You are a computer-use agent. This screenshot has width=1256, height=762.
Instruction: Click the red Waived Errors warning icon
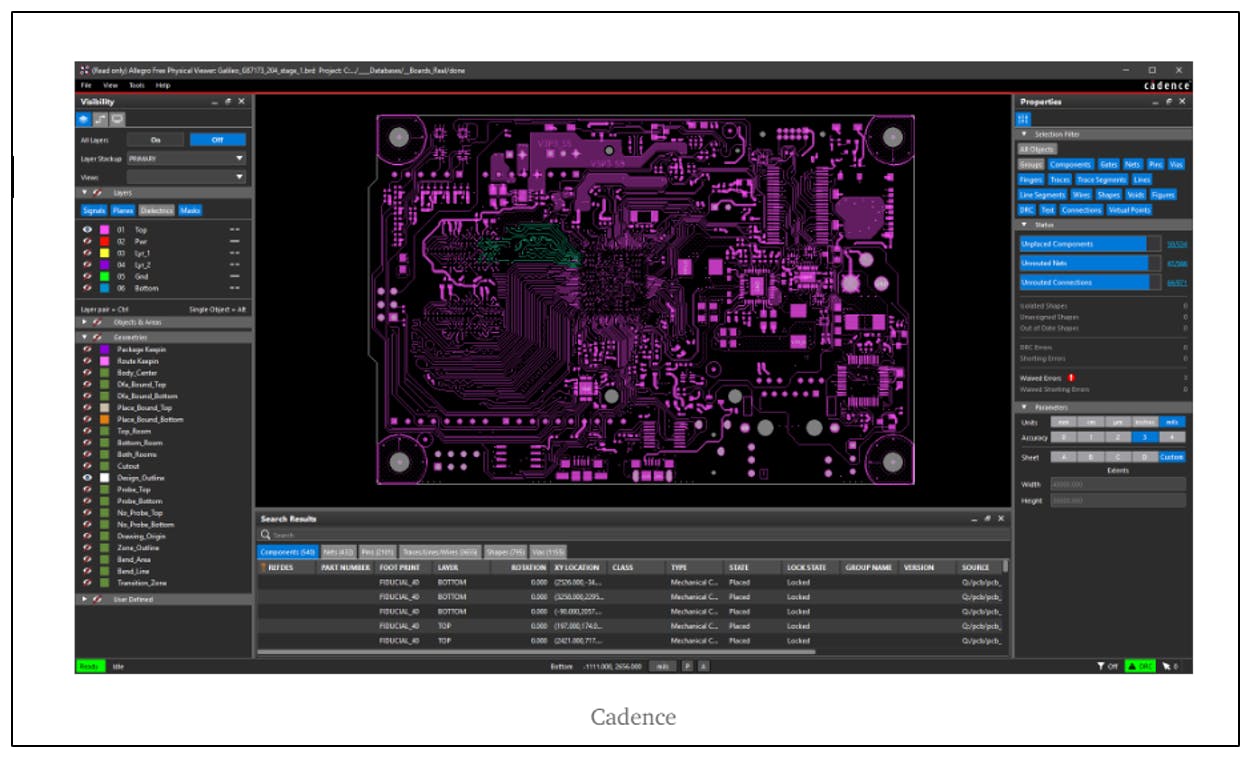click(1071, 378)
